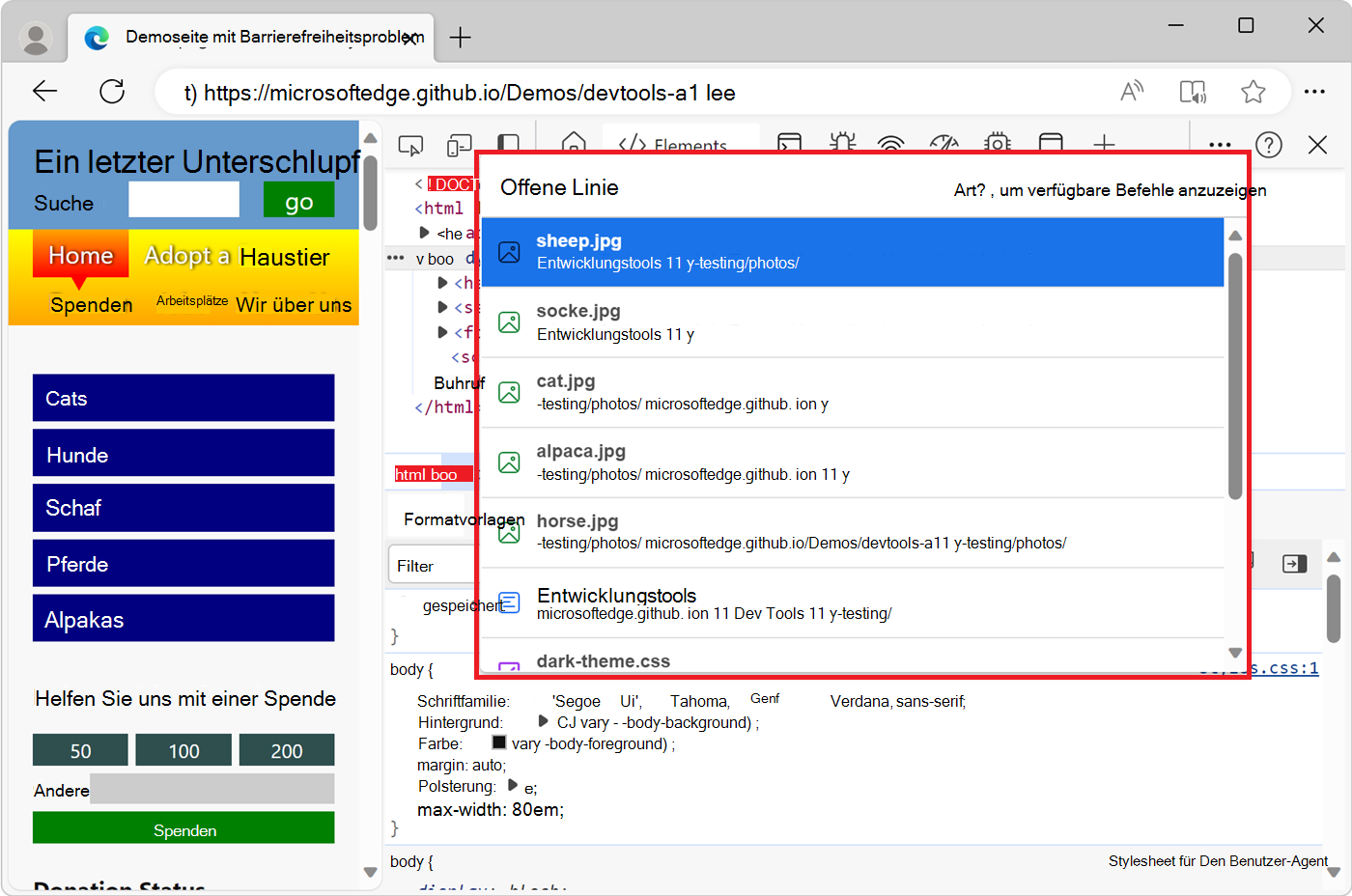Open browser settings three-dots menu
Screen dimensions: 1352x896
coord(1314,92)
